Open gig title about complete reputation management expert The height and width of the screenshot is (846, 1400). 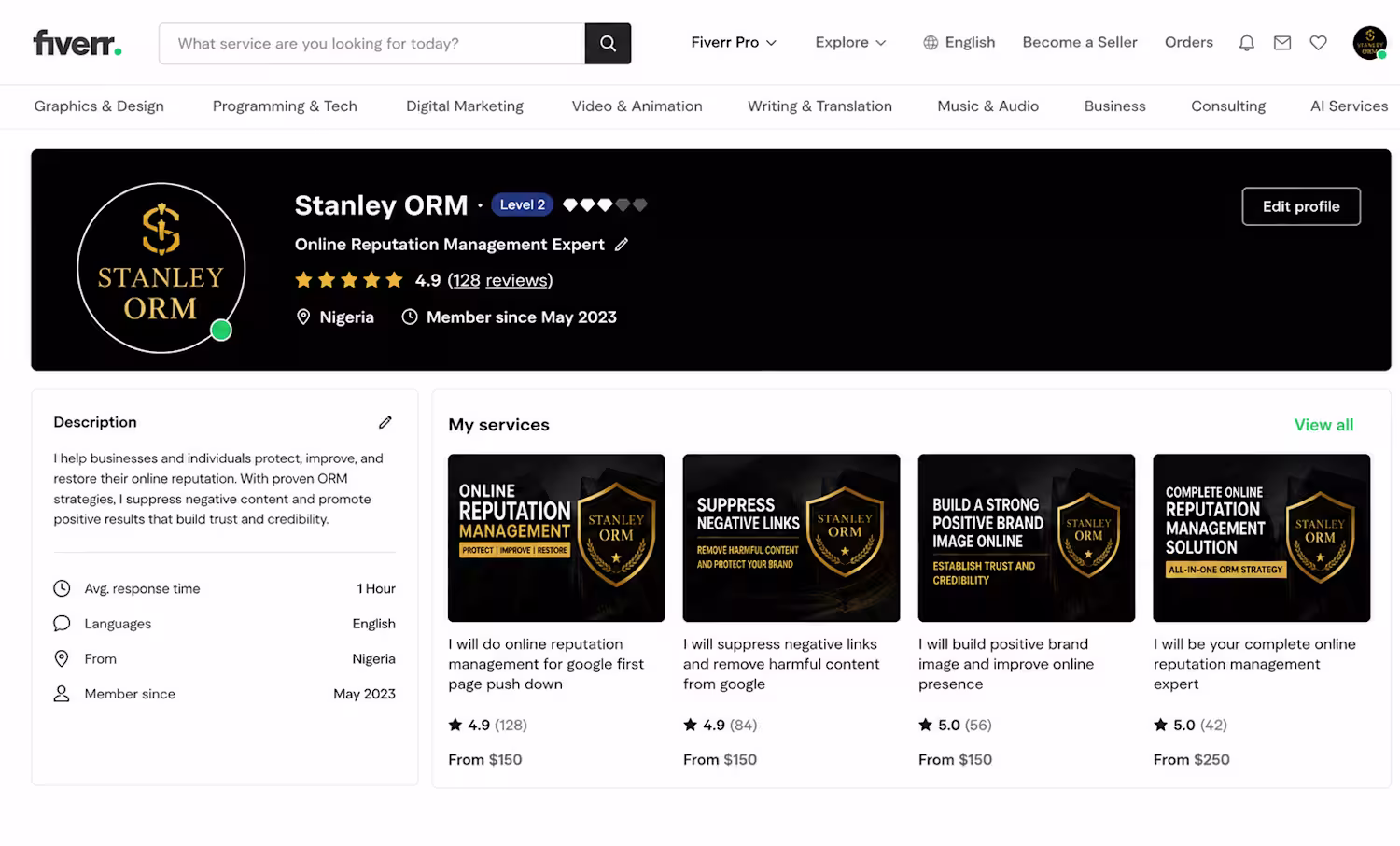pos(1254,664)
